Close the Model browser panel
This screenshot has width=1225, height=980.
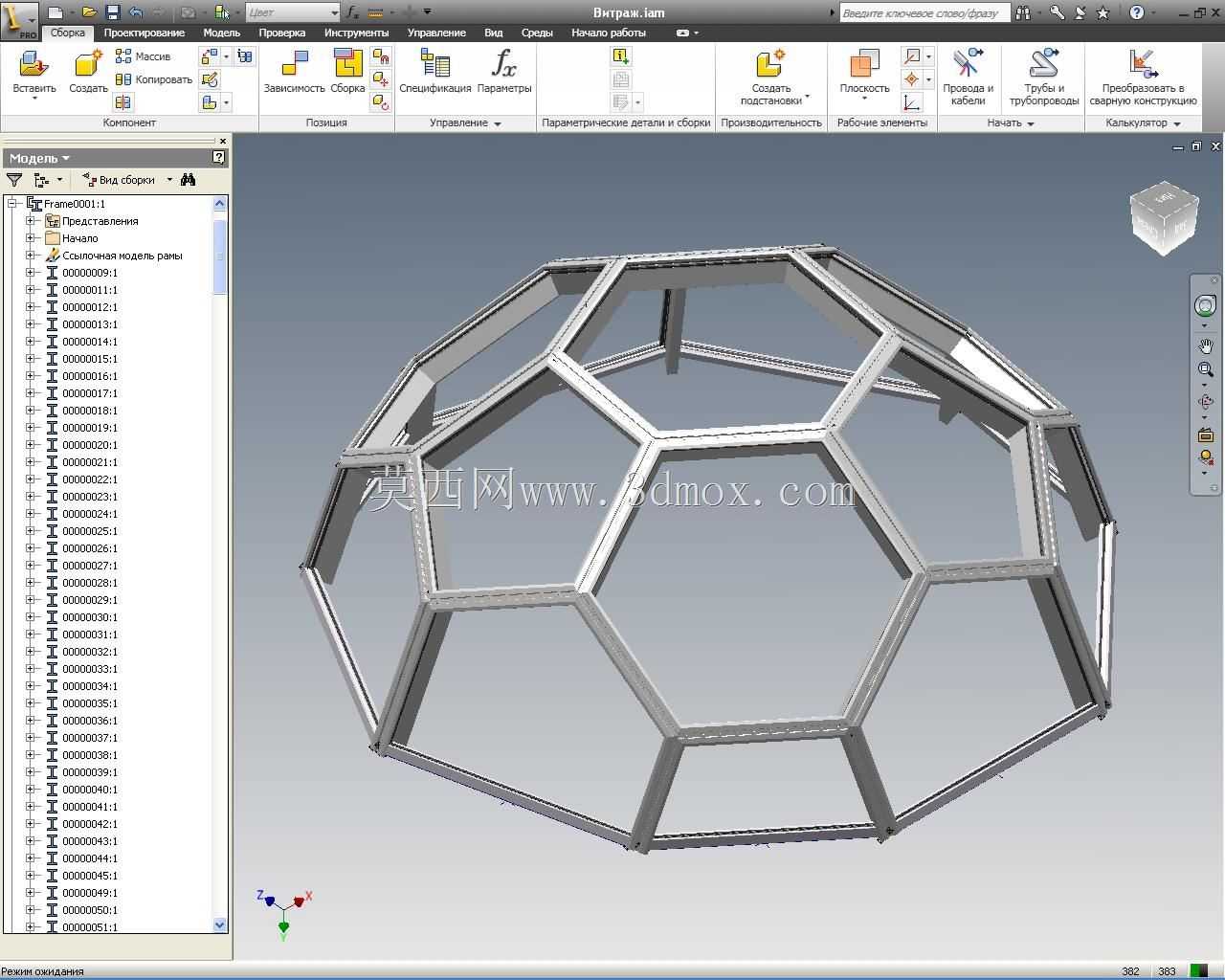[223, 141]
